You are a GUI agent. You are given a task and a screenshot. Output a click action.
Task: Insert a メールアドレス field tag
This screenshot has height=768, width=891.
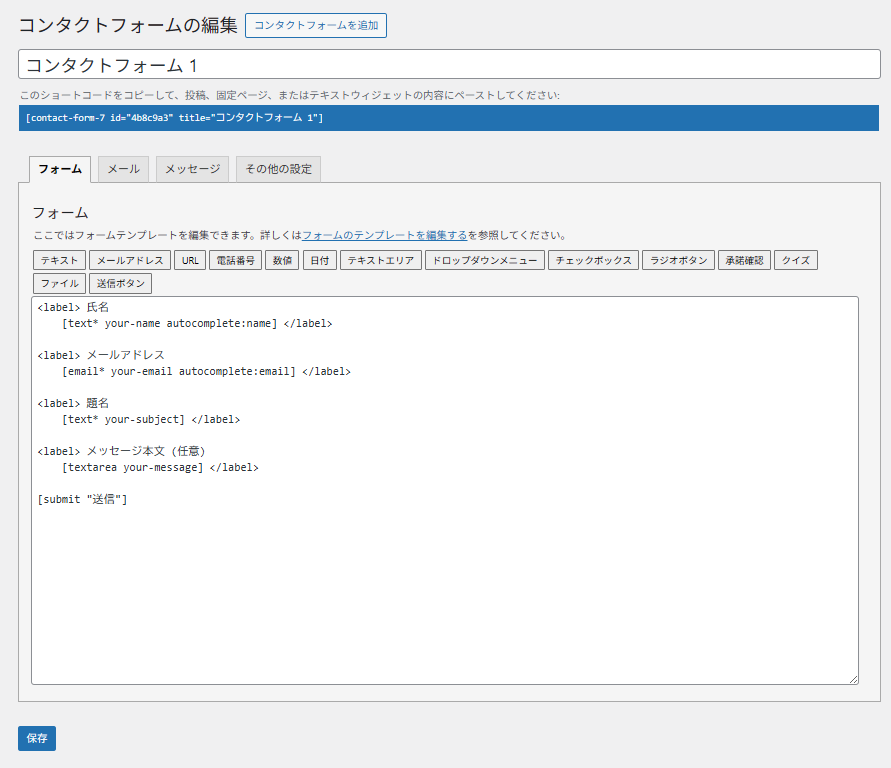tap(130, 260)
